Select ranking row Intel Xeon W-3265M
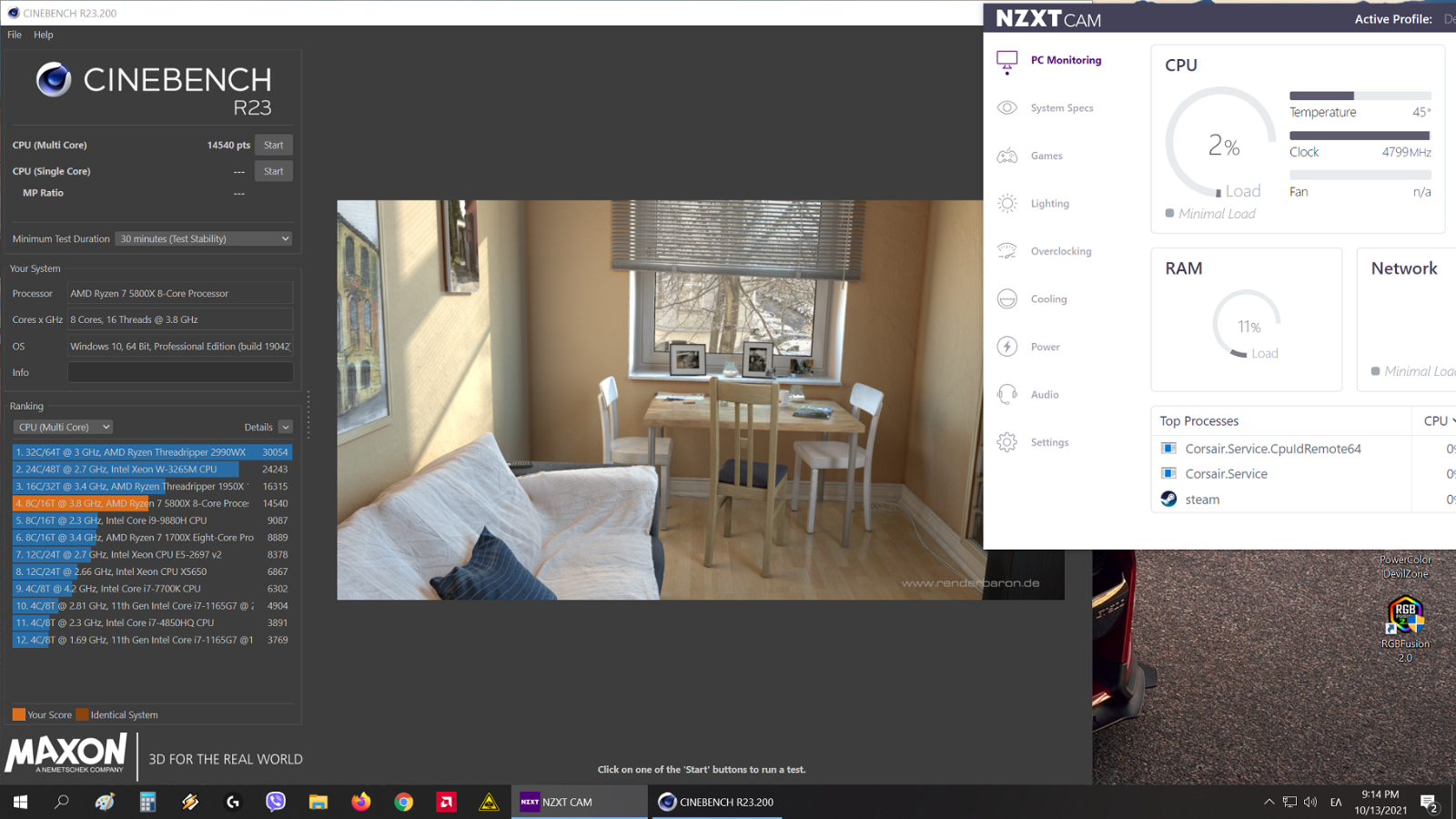The width and height of the screenshot is (1456, 819). point(152,470)
